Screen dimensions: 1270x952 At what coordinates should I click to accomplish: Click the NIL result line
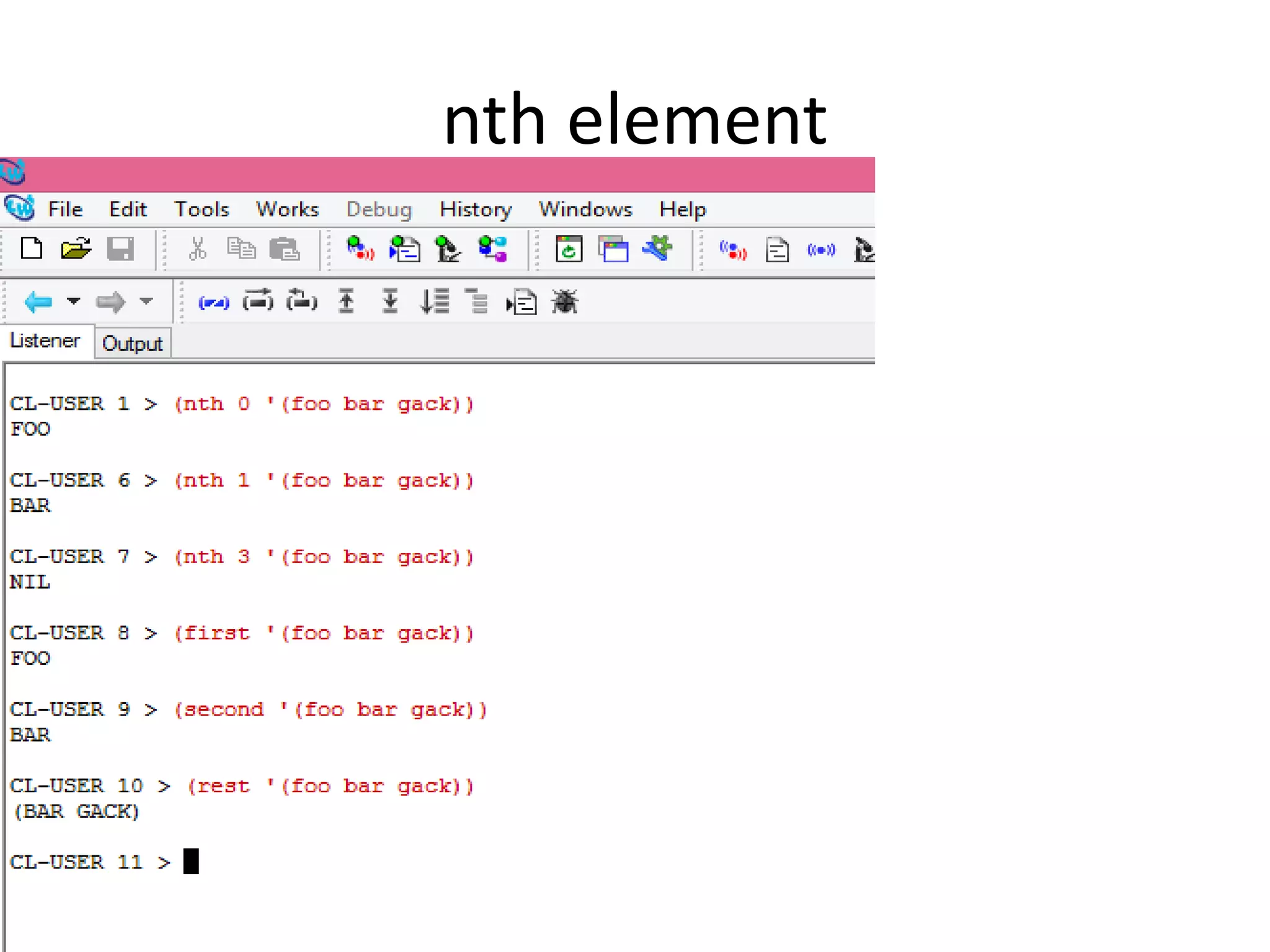click(x=30, y=582)
